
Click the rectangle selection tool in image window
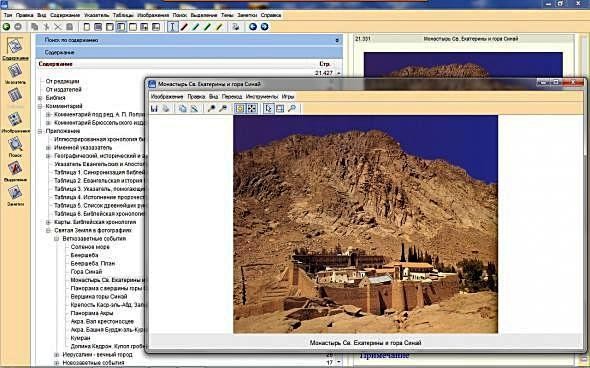click(280, 109)
